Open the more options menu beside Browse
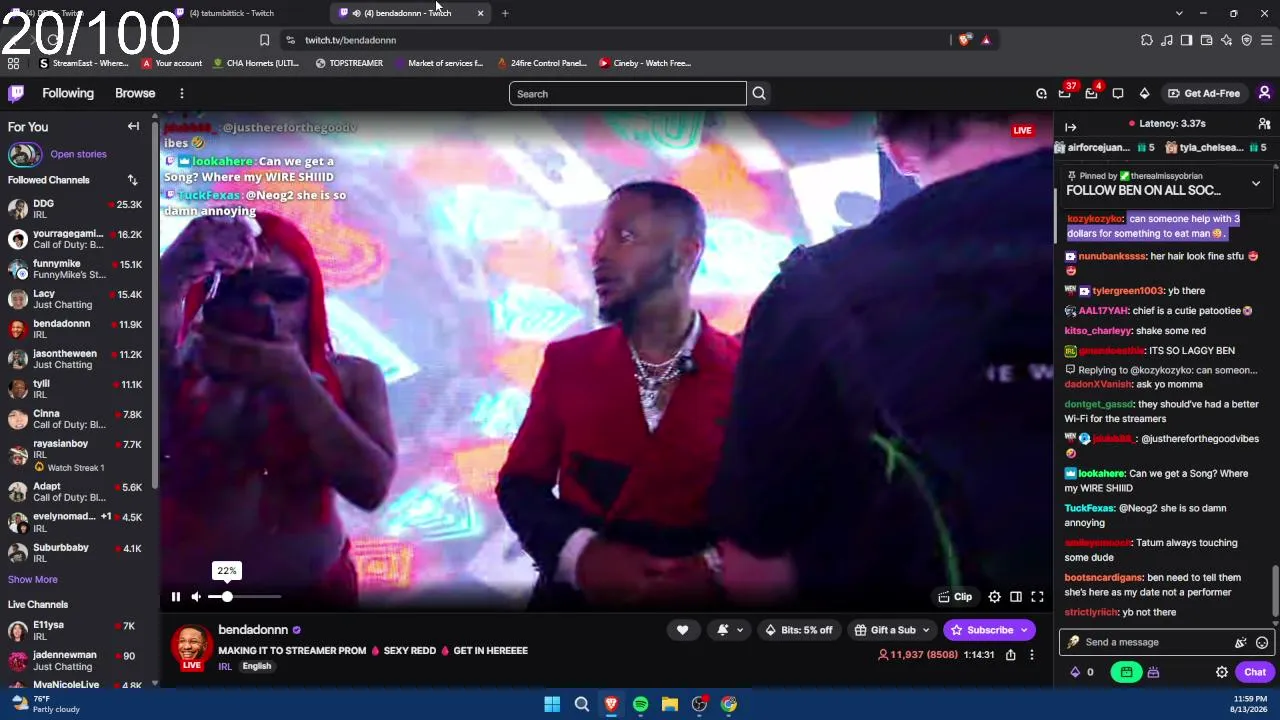 click(181, 93)
